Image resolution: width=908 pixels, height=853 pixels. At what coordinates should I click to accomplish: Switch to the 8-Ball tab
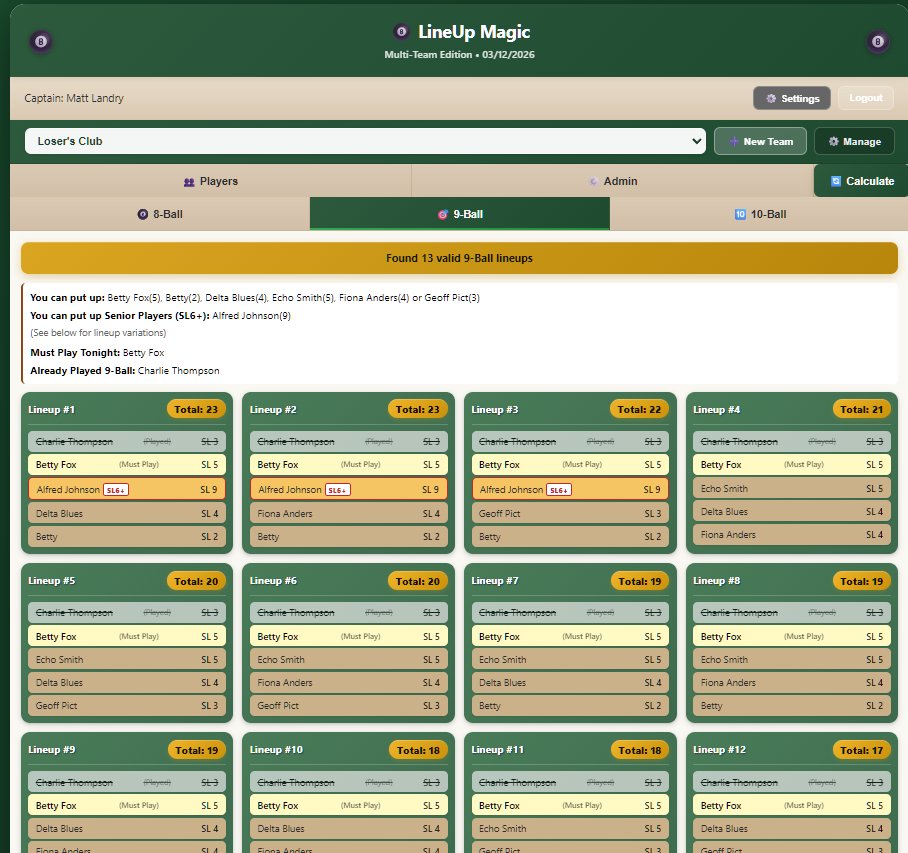point(160,213)
